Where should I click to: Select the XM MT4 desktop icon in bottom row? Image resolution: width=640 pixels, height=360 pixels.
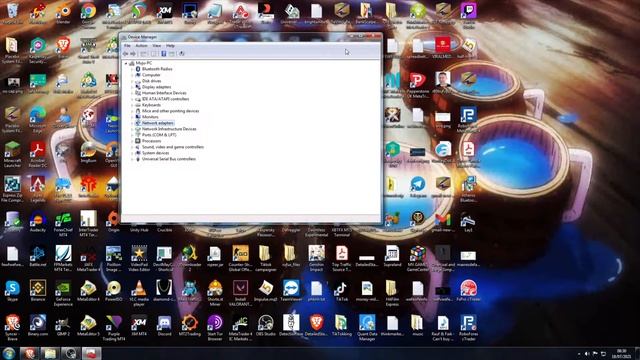point(139,325)
